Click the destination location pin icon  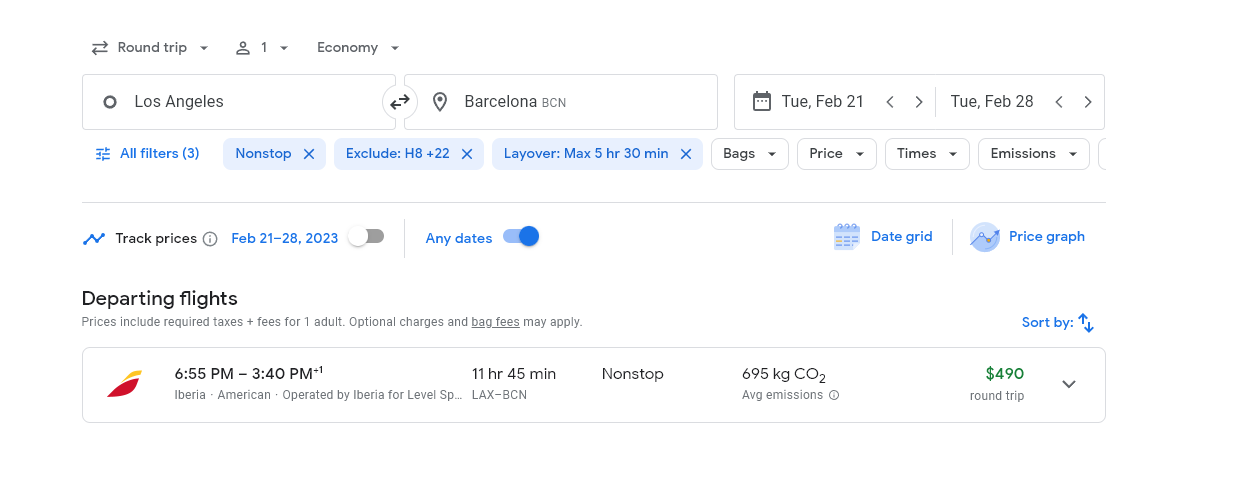(x=439, y=102)
